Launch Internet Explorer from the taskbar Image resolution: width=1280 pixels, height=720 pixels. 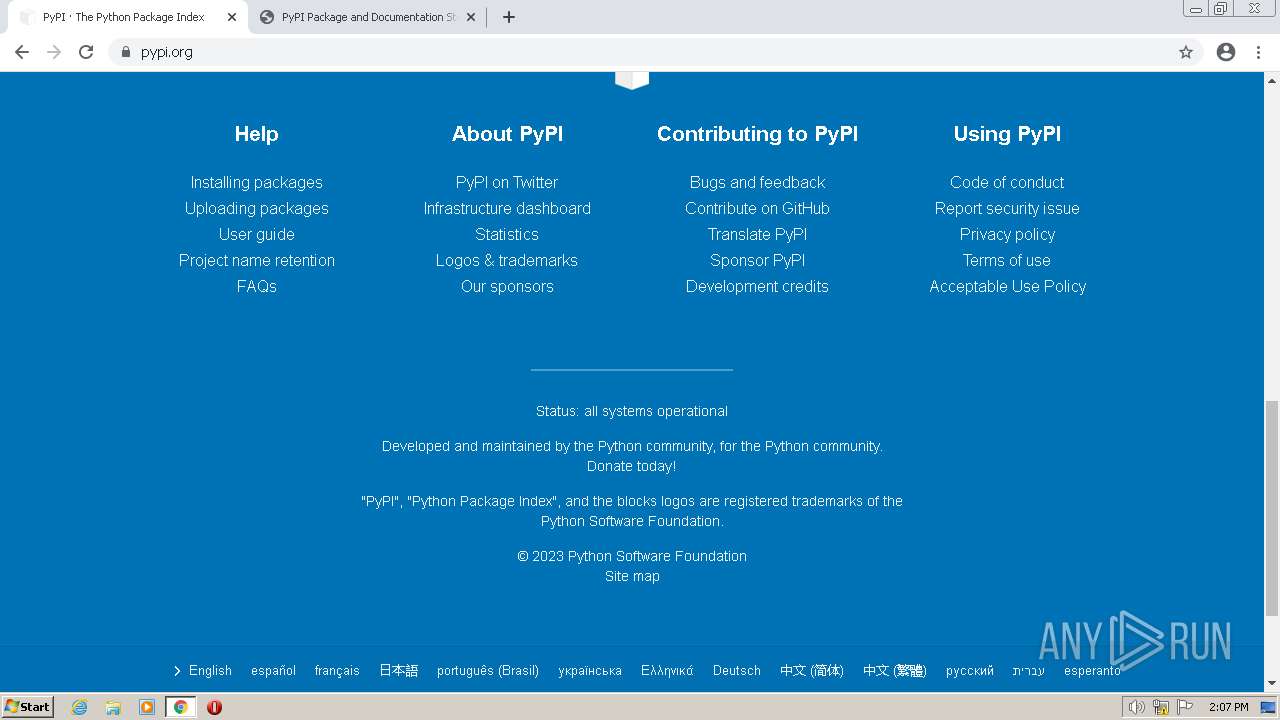(x=79, y=707)
